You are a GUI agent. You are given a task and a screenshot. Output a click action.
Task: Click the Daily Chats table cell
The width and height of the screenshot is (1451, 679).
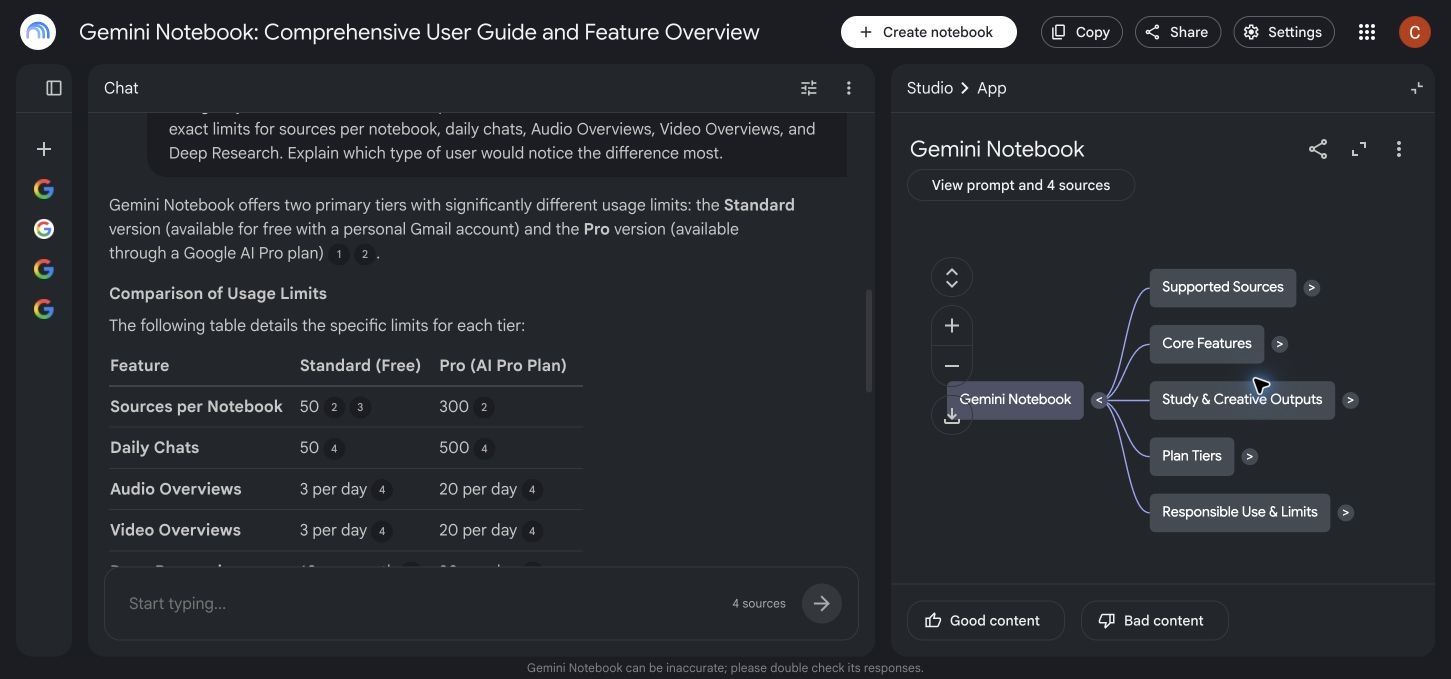pos(154,448)
